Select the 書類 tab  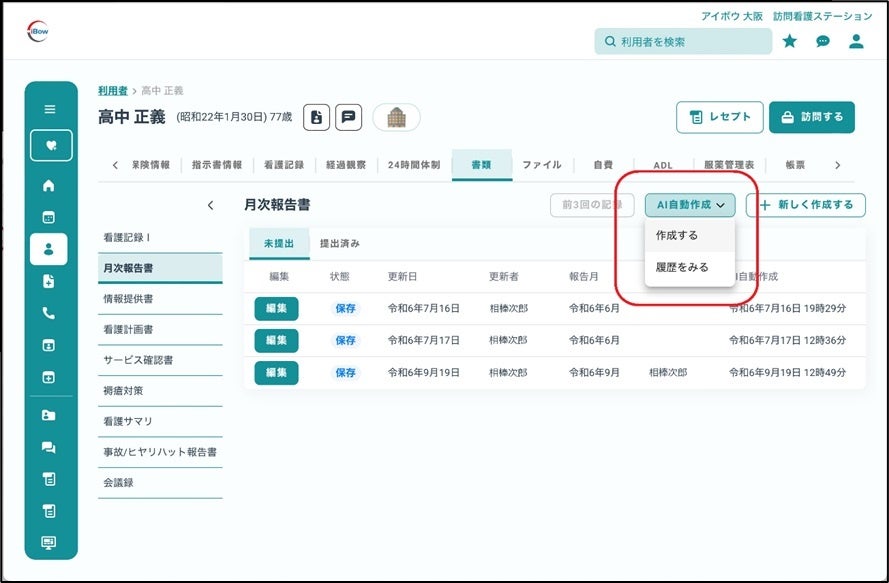pyautogui.click(x=481, y=165)
